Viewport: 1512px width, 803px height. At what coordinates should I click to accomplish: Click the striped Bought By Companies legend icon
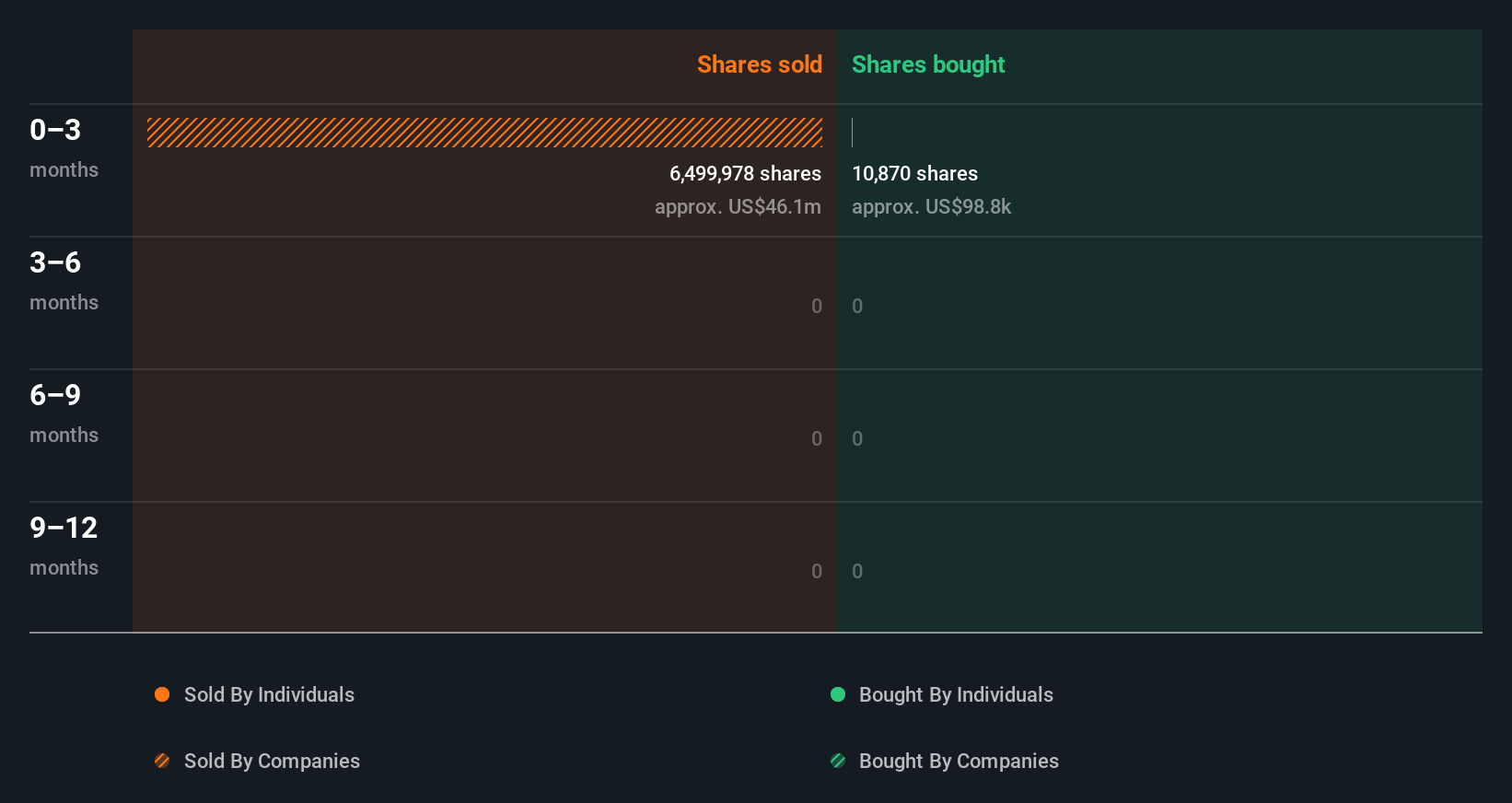(838, 761)
